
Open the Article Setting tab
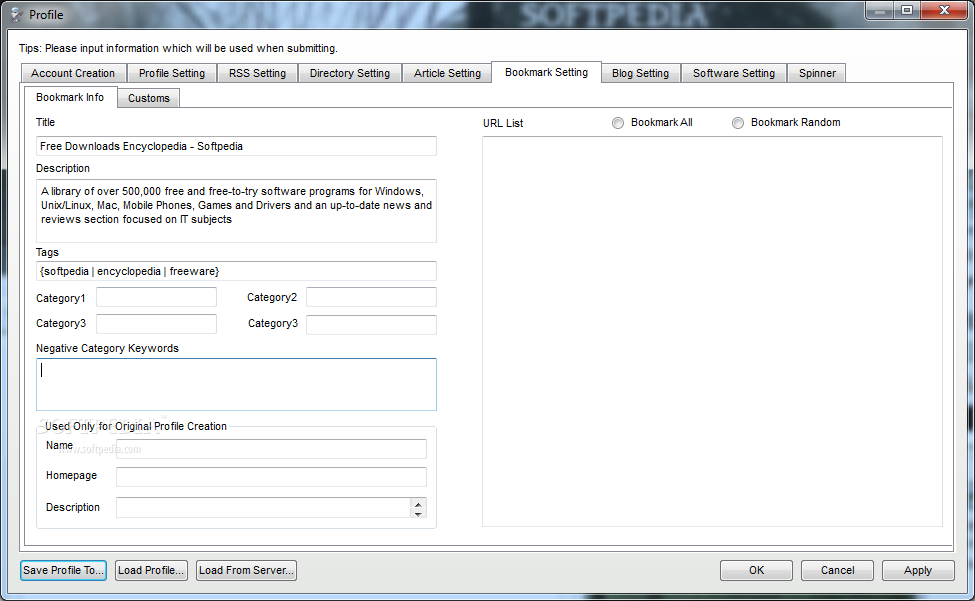click(x=447, y=73)
